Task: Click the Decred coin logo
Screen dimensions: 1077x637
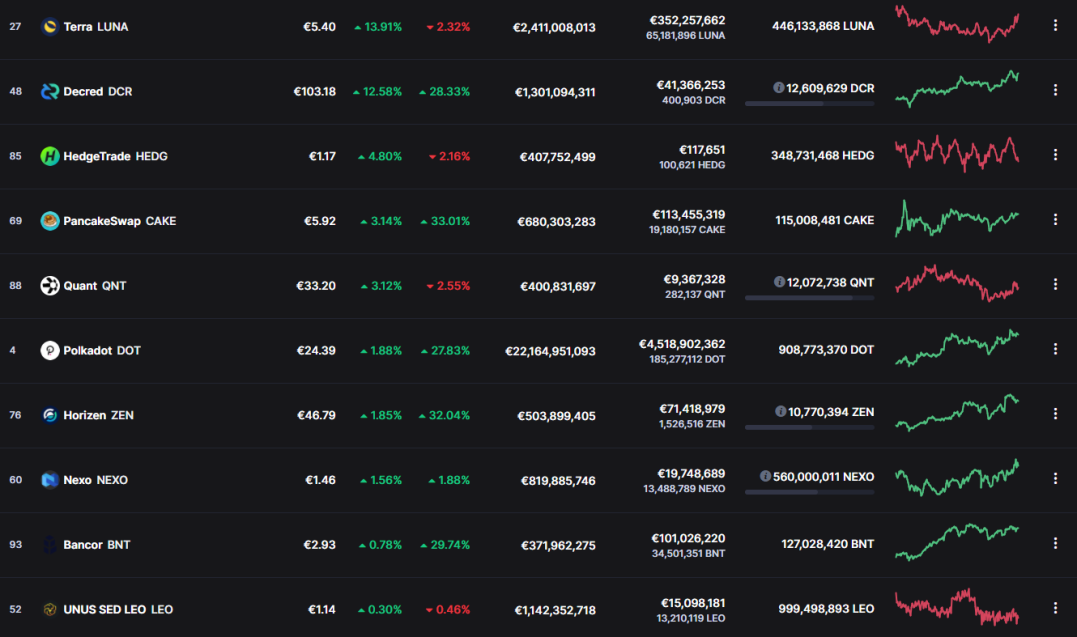Action: (x=49, y=91)
